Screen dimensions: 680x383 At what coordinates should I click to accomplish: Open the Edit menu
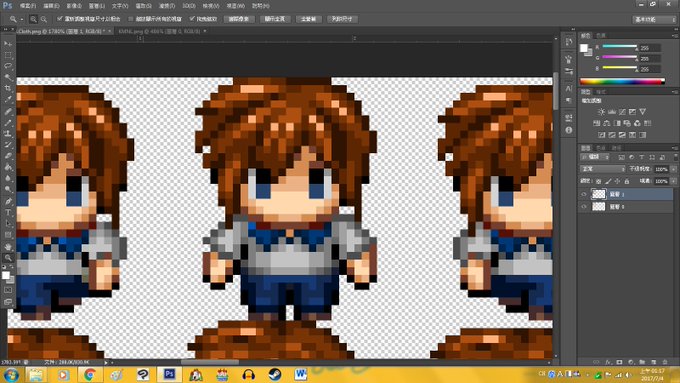[x=51, y=6]
